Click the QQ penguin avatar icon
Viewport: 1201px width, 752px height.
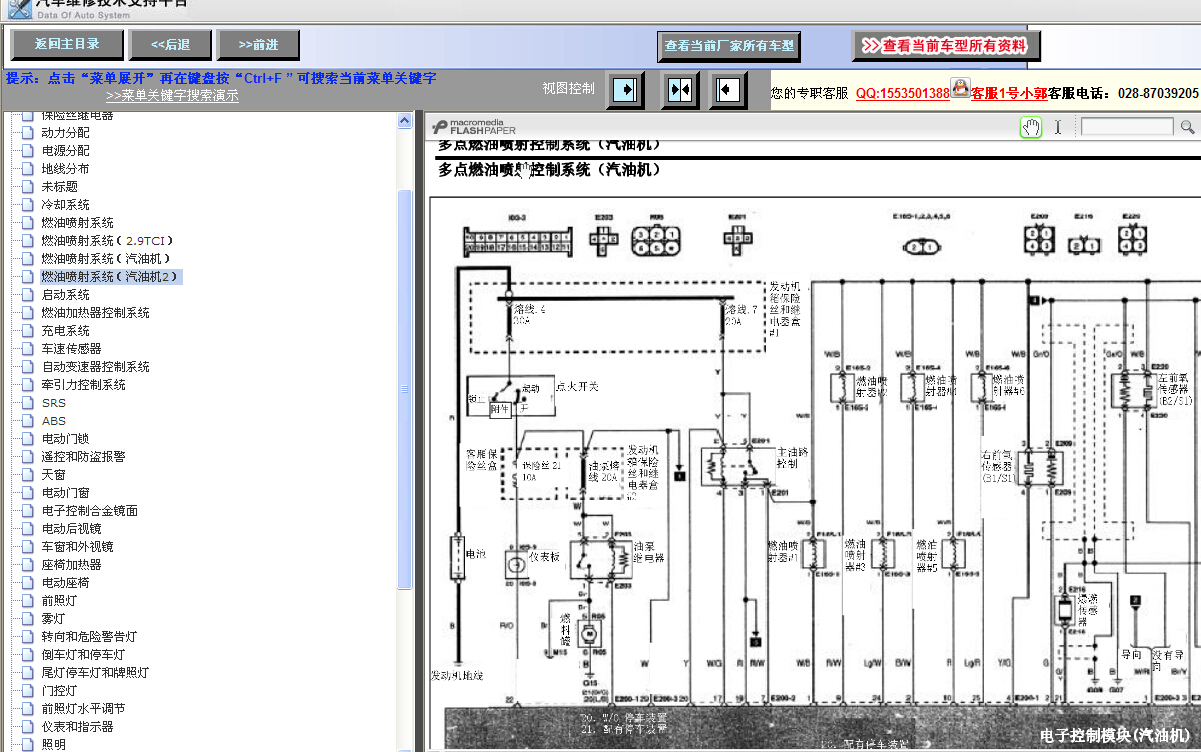(960, 89)
